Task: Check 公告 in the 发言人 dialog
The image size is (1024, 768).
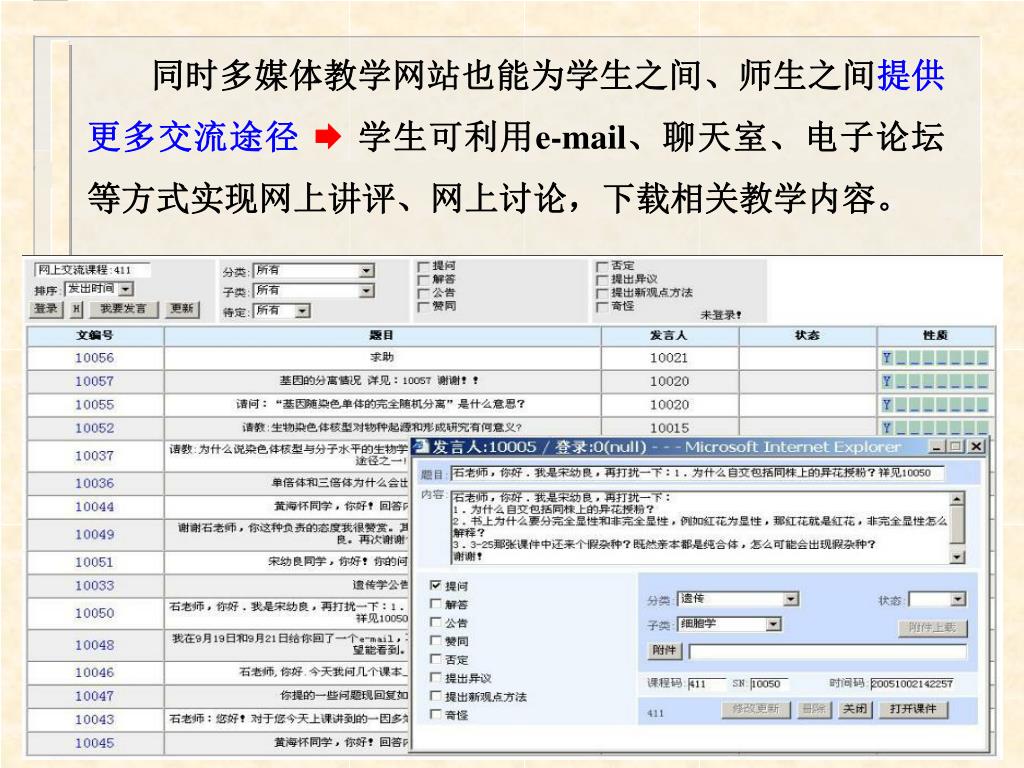Action: coord(436,622)
